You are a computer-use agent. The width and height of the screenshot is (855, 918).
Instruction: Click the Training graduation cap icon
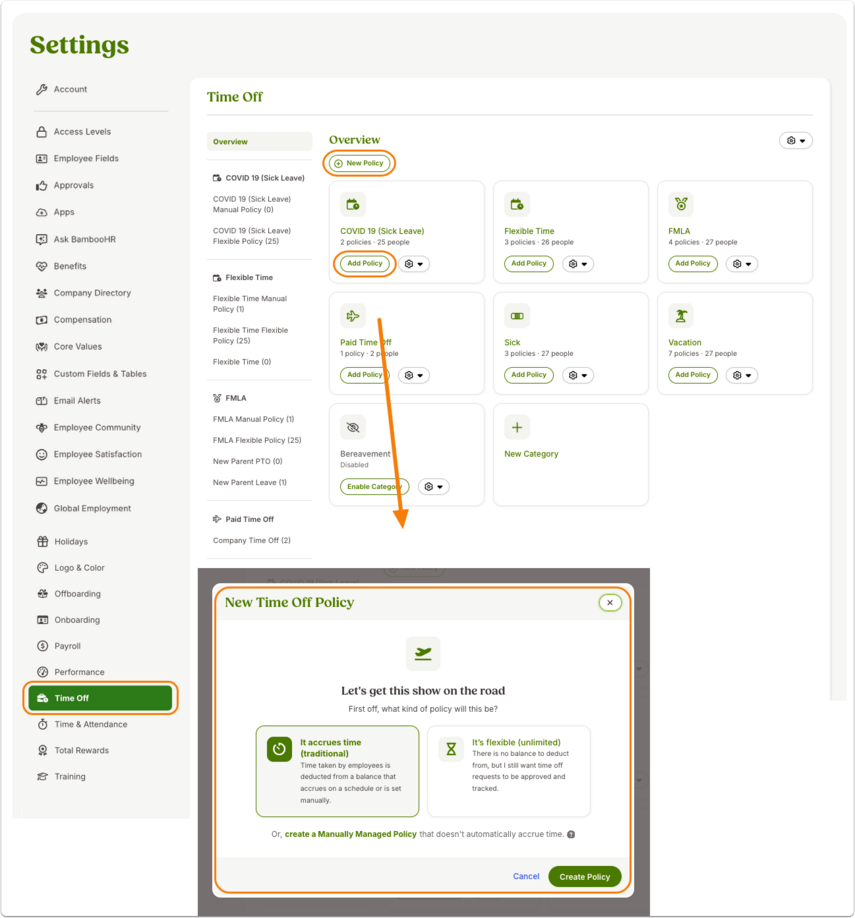(x=43, y=777)
